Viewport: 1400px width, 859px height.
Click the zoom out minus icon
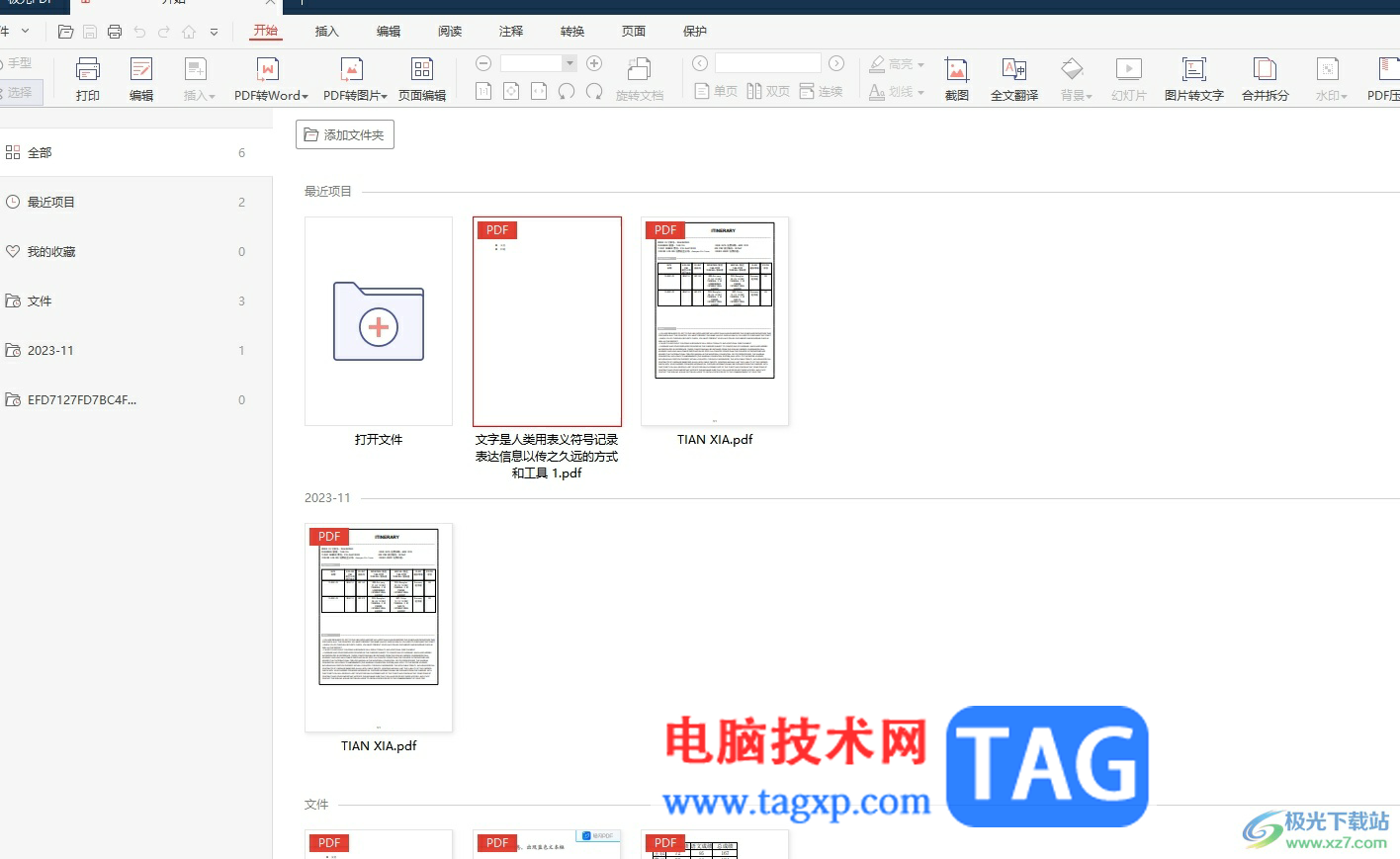[483, 63]
